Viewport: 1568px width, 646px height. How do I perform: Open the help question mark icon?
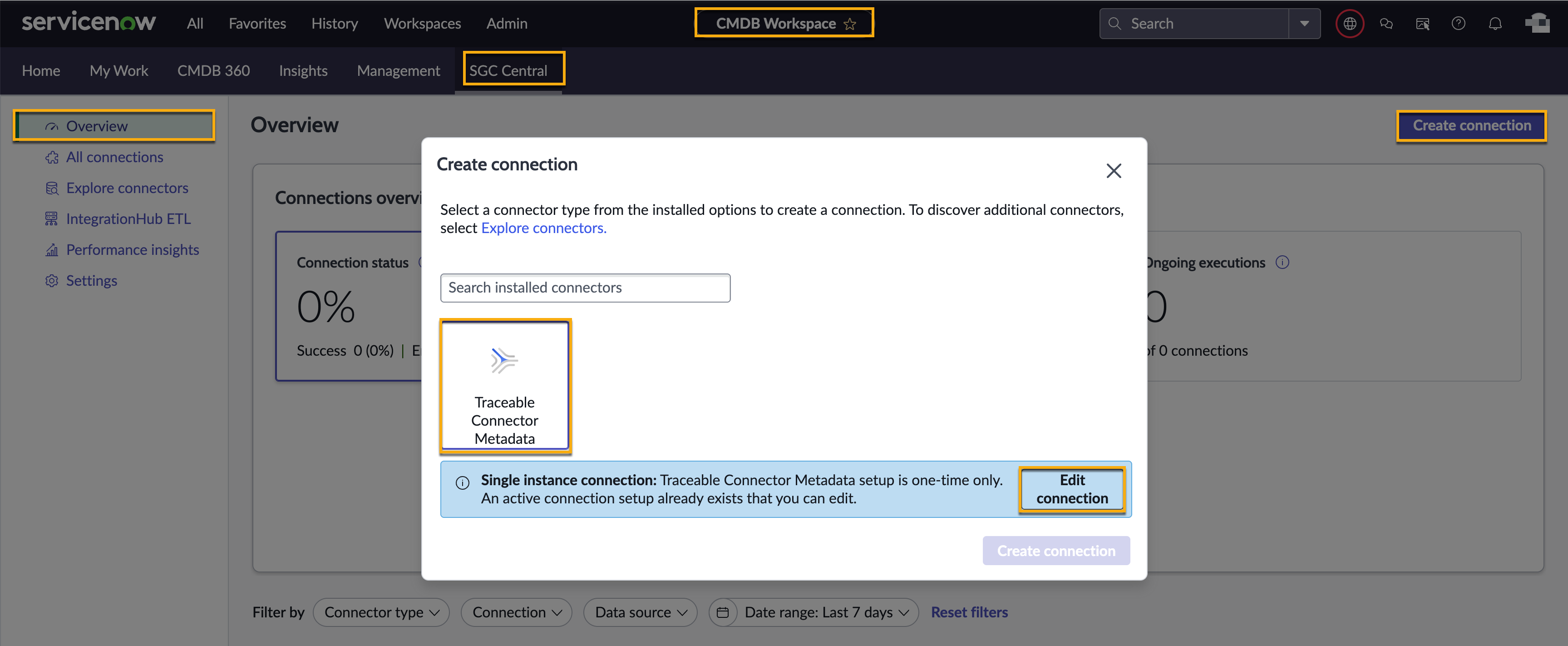1459,24
